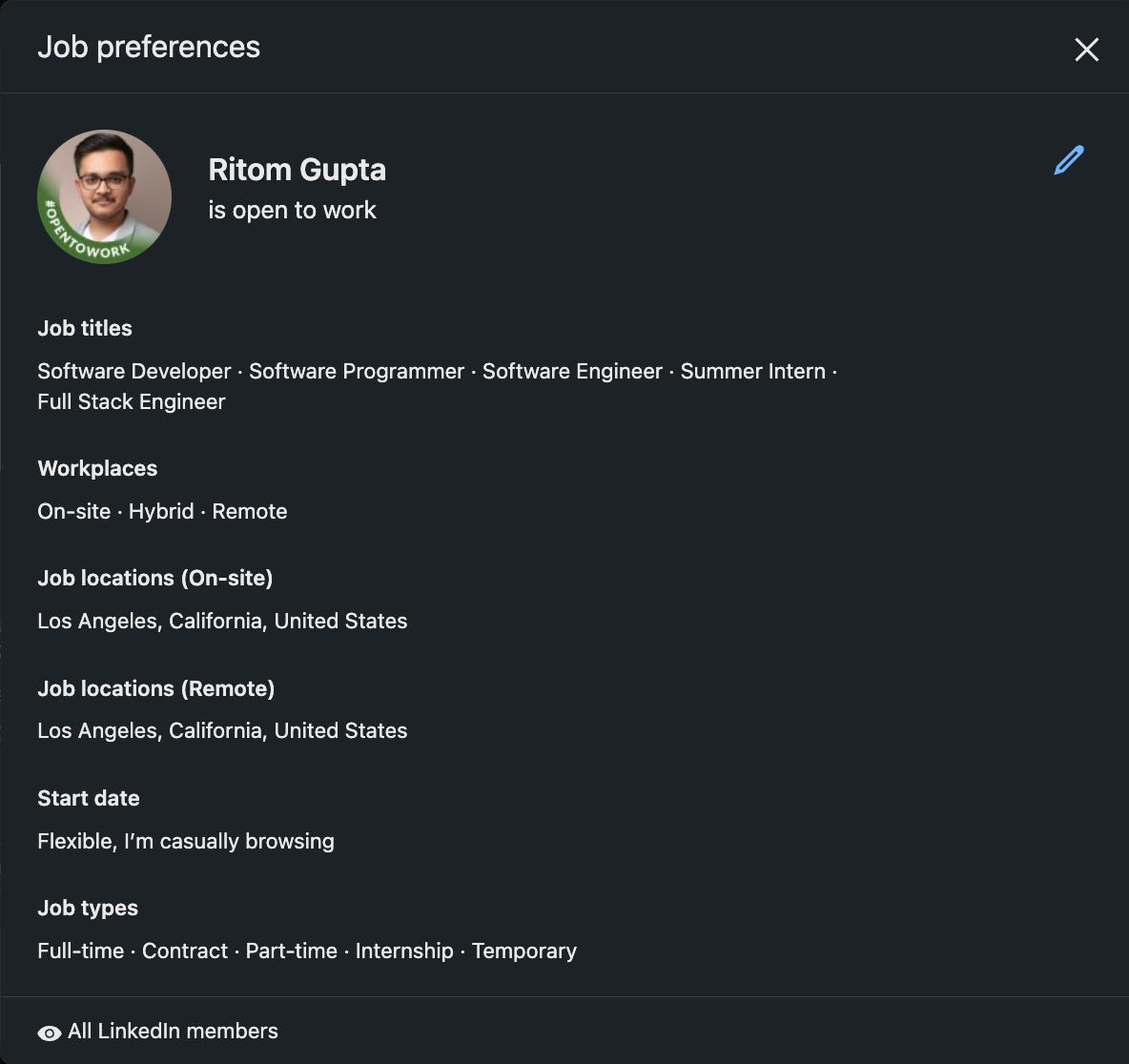Click the Remote workplace option
The width and height of the screenshot is (1129, 1064).
(249, 511)
